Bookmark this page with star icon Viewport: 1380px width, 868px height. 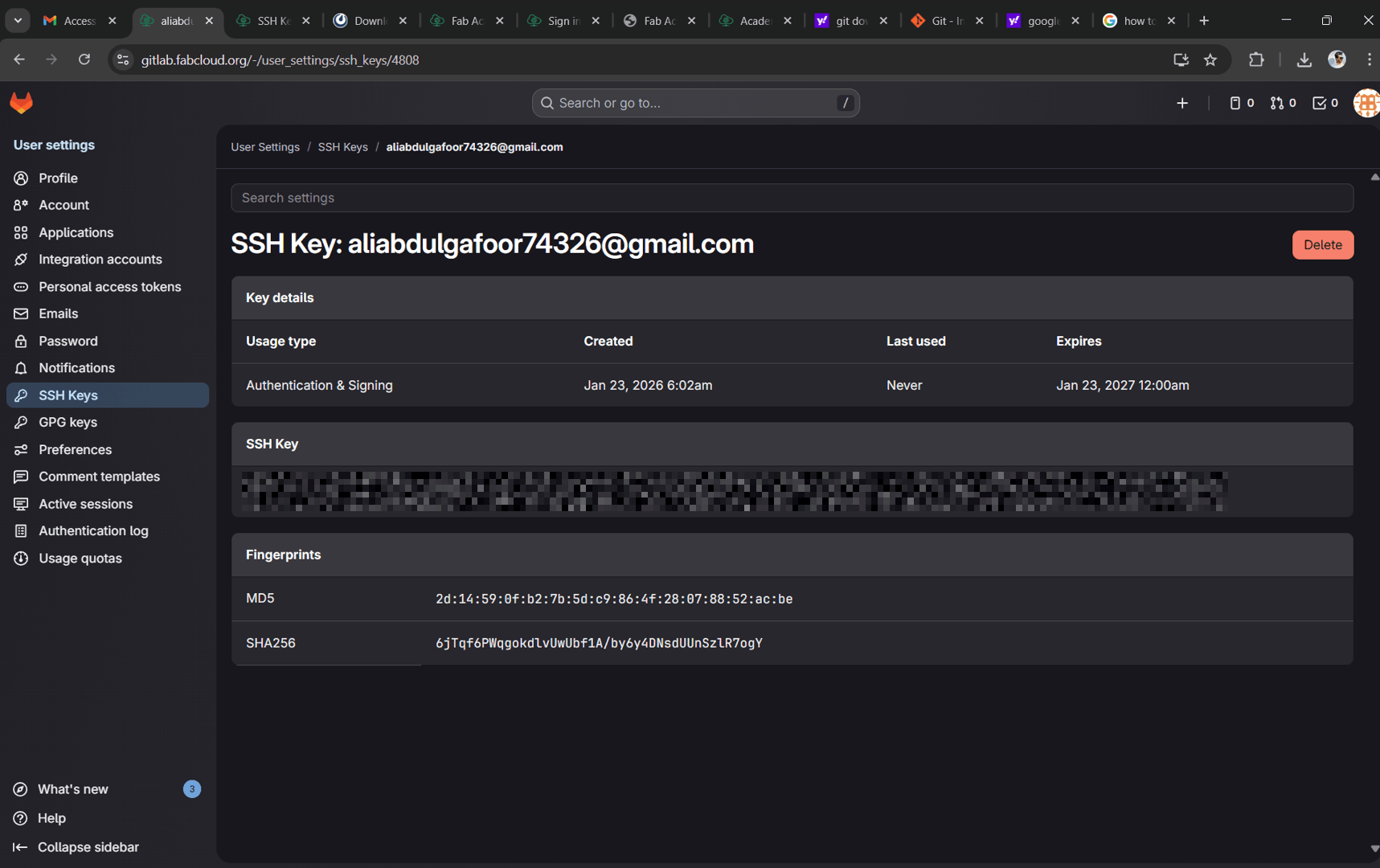click(1210, 59)
